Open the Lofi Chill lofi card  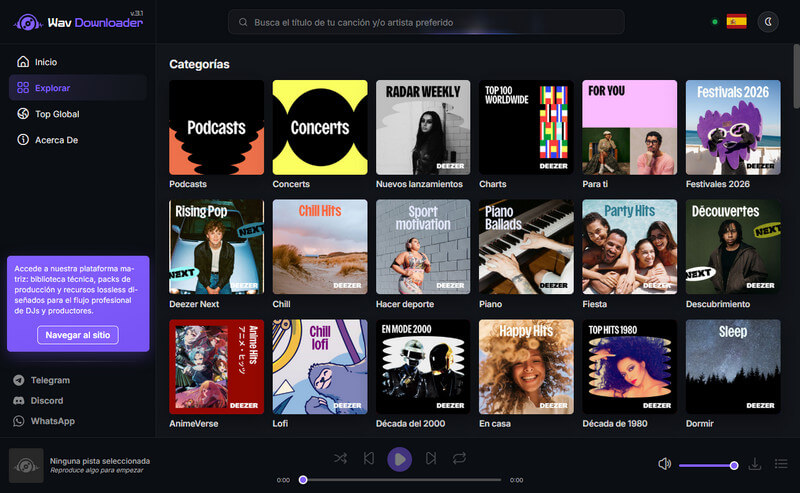click(x=320, y=367)
